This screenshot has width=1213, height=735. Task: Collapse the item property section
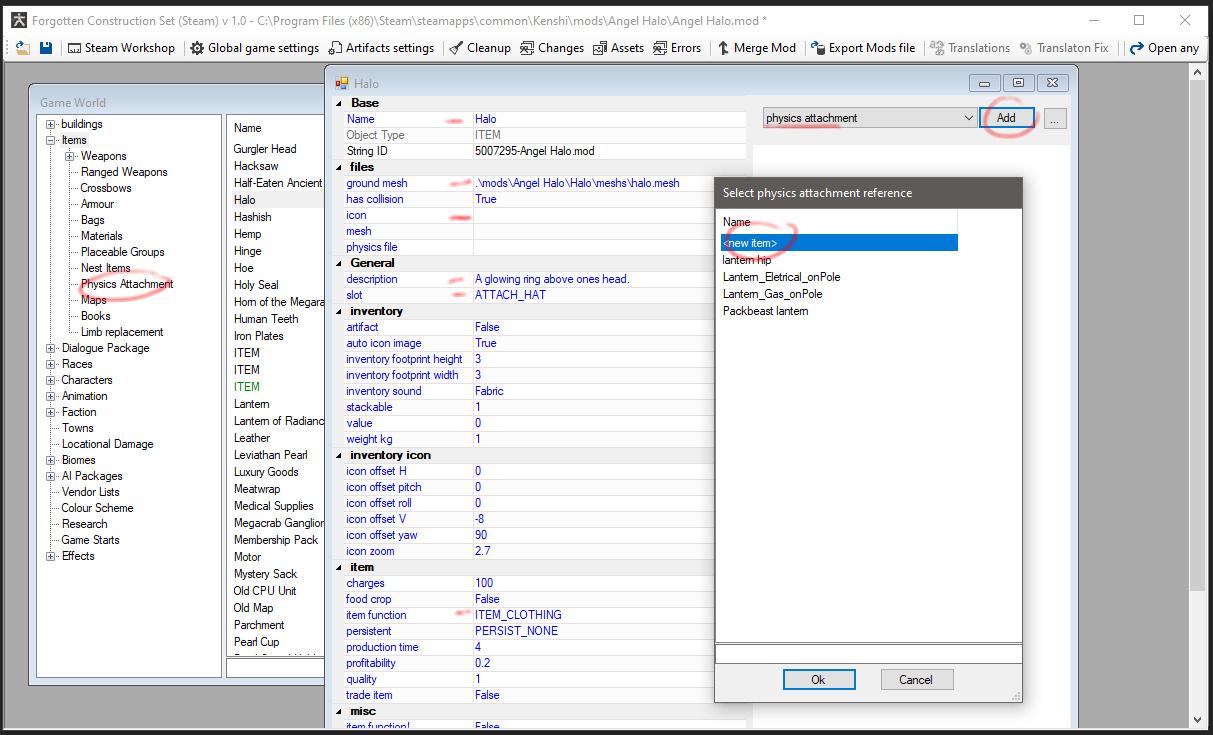point(338,567)
